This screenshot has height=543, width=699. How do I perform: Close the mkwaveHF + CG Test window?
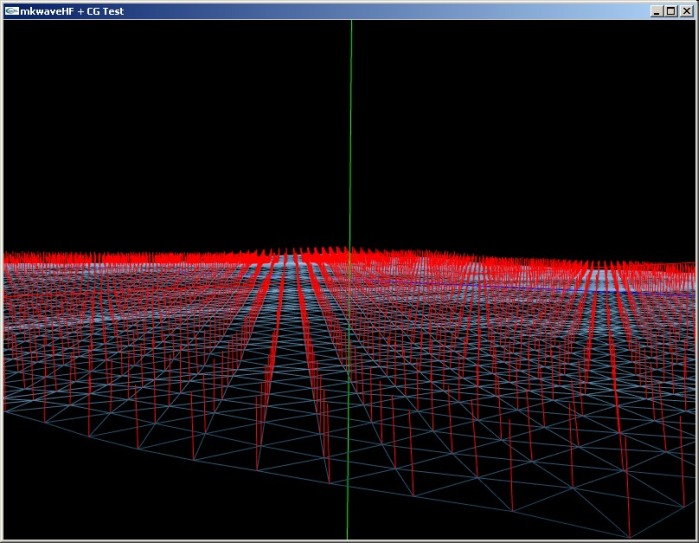point(686,10)
